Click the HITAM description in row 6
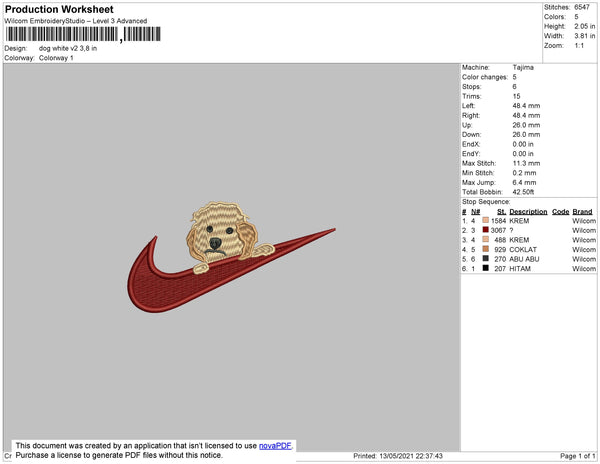Viewport: 600px width, 464px height. click(x=520, y=269)
